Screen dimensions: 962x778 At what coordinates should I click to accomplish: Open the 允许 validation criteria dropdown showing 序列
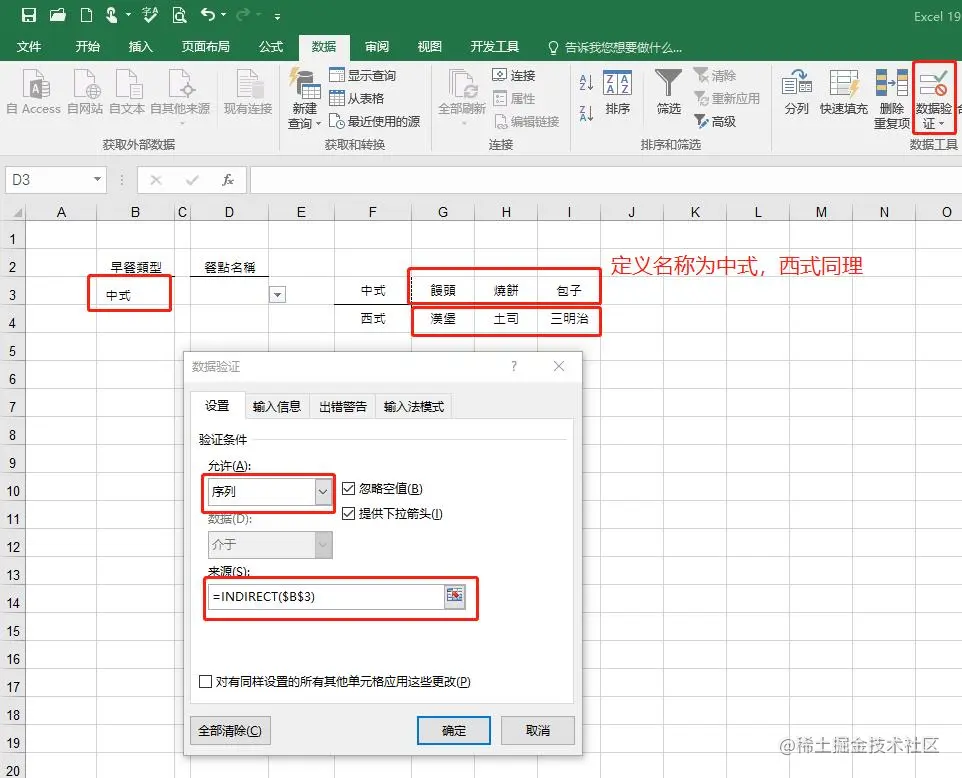(323, 493)
